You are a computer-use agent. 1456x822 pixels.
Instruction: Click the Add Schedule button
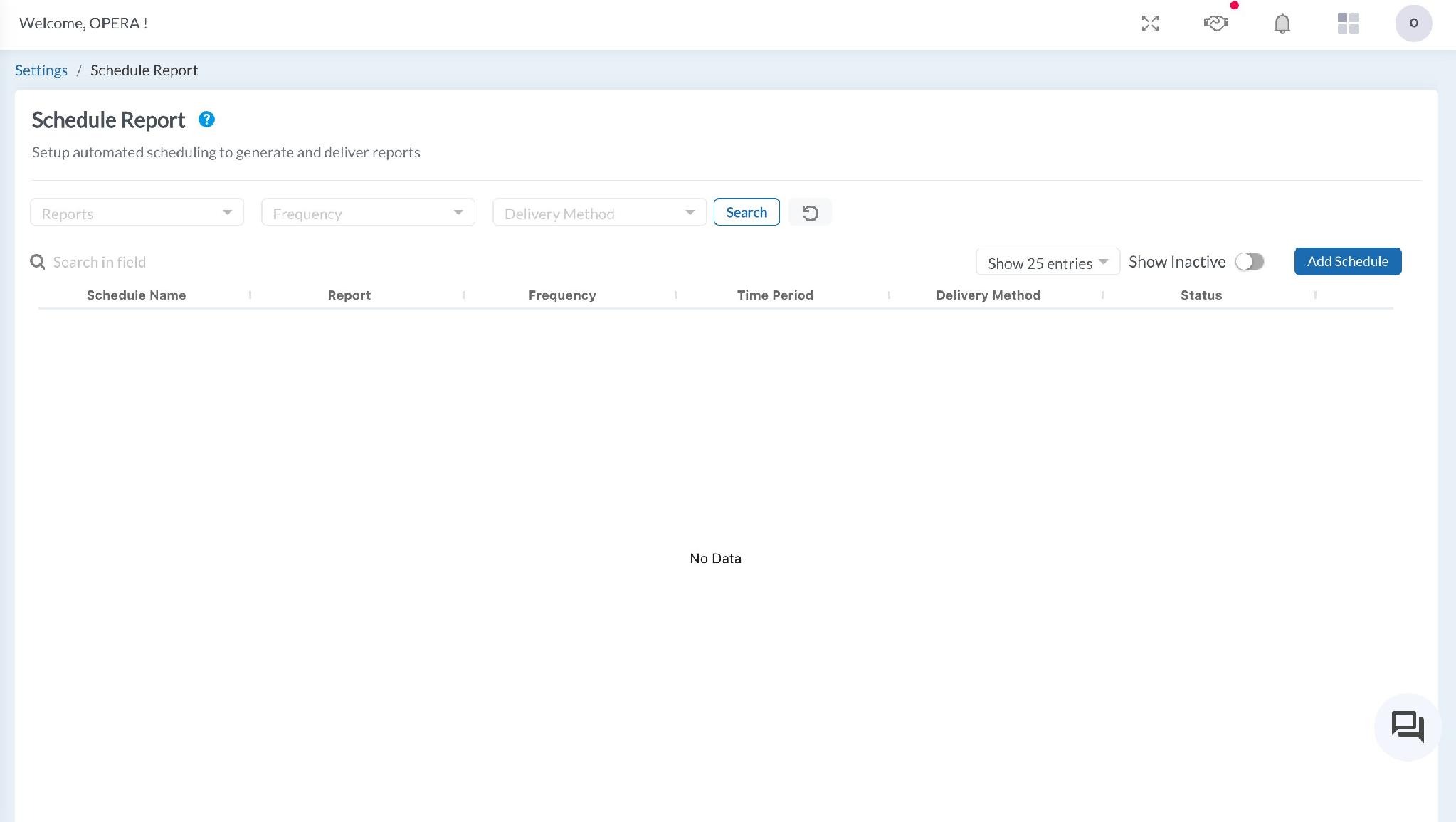click(x=1347, y=262)
